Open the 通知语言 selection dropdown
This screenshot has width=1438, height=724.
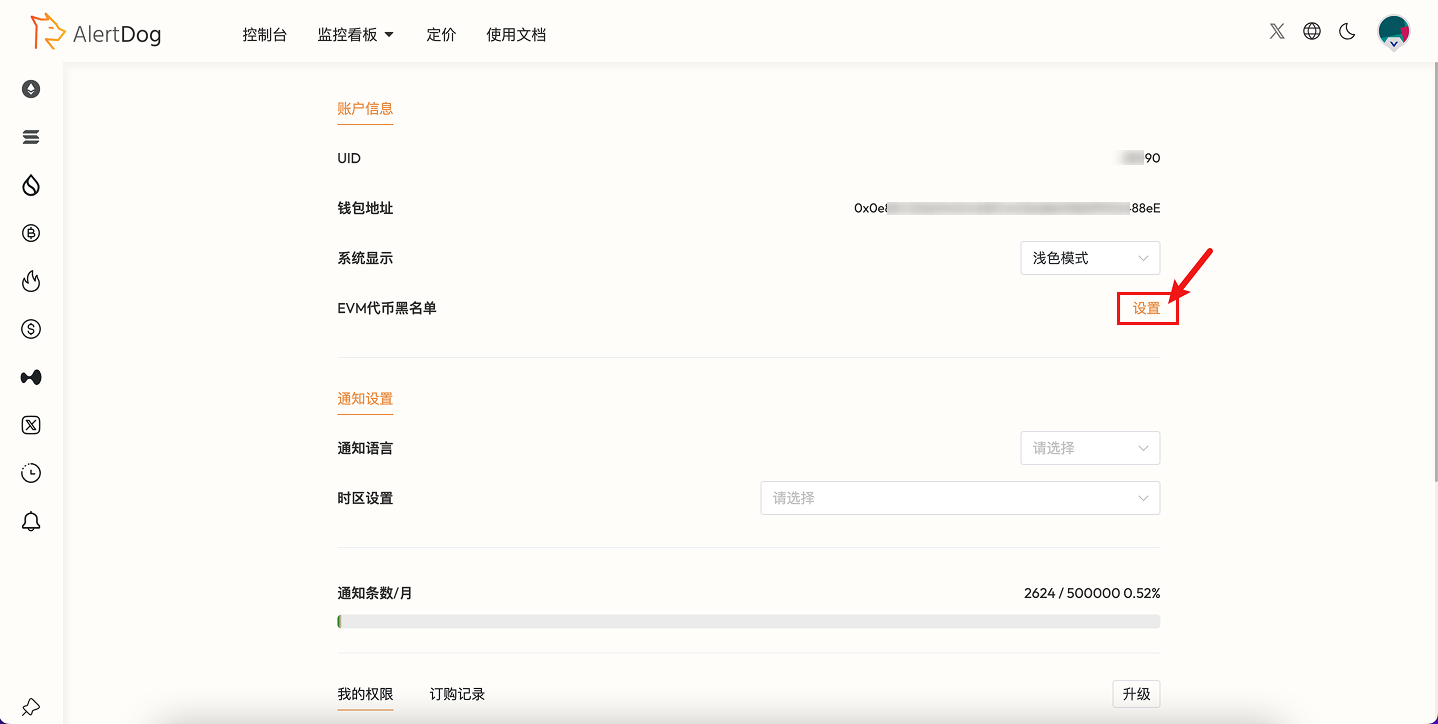coord(1089,448)
